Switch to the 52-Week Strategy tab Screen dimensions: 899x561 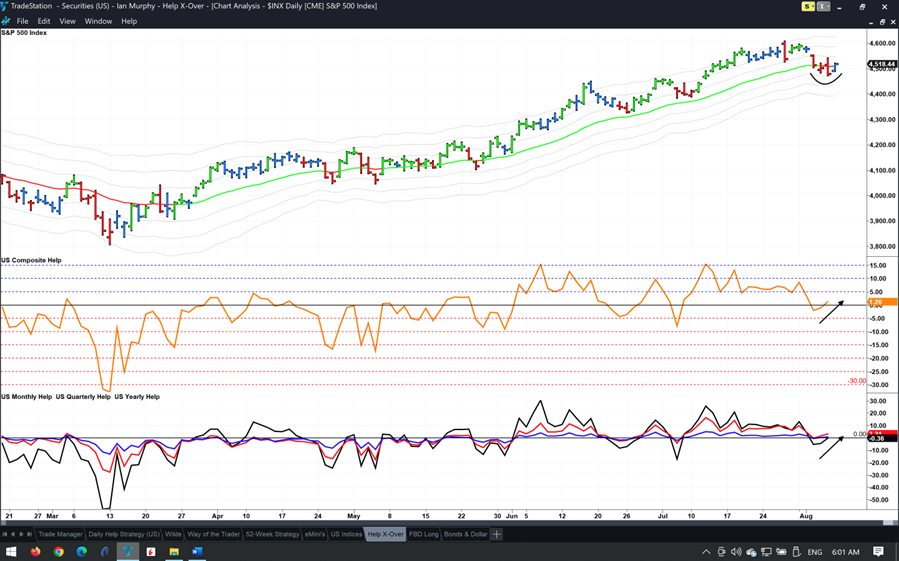click(270, 534)
